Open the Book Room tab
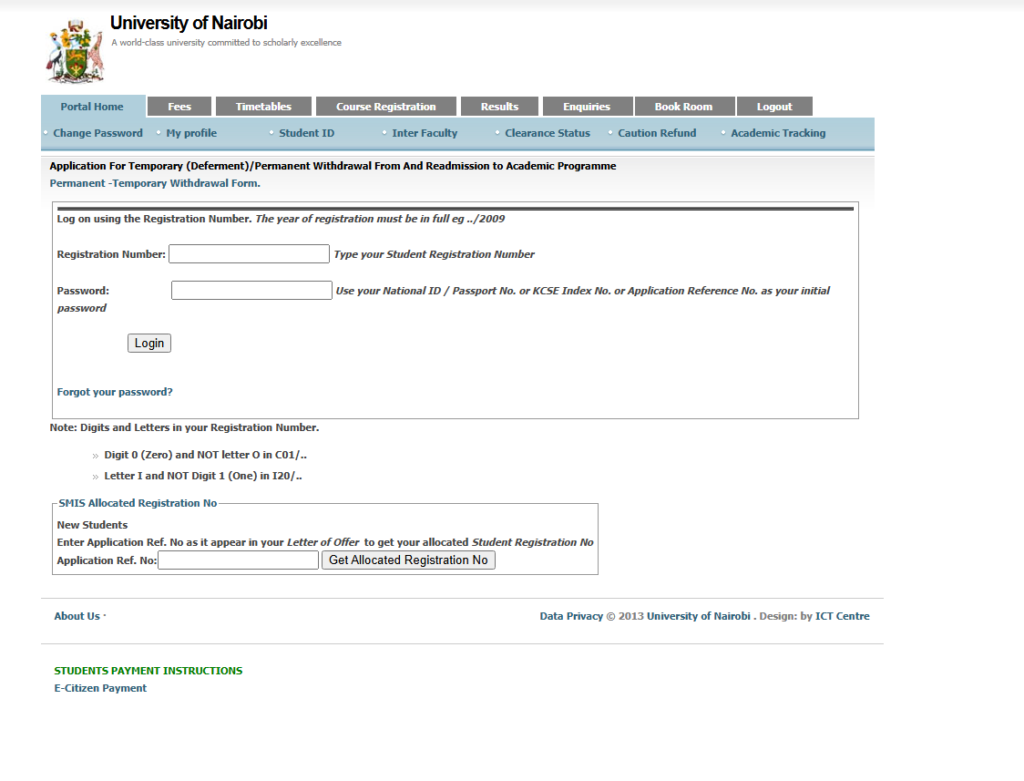The width and height of the screenshot is (1024, 781). pyautogui.click(x=684, y=107)
